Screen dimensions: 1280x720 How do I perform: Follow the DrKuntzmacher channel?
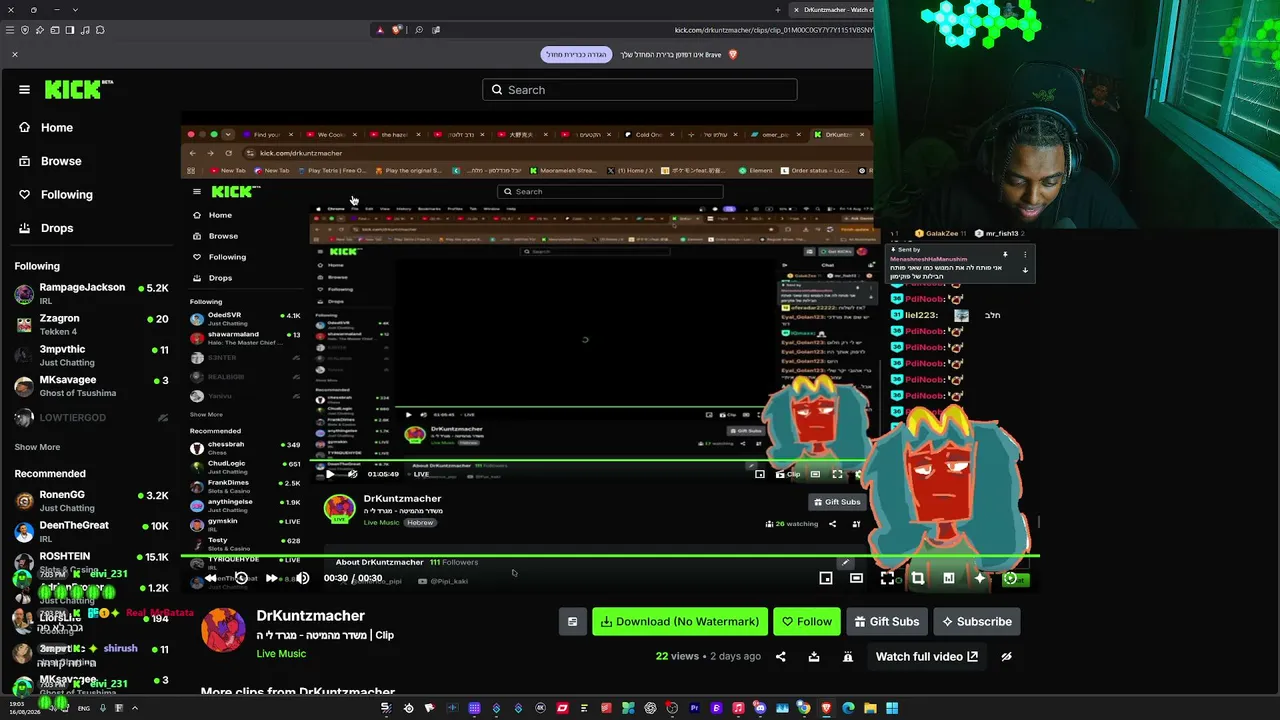807,622
